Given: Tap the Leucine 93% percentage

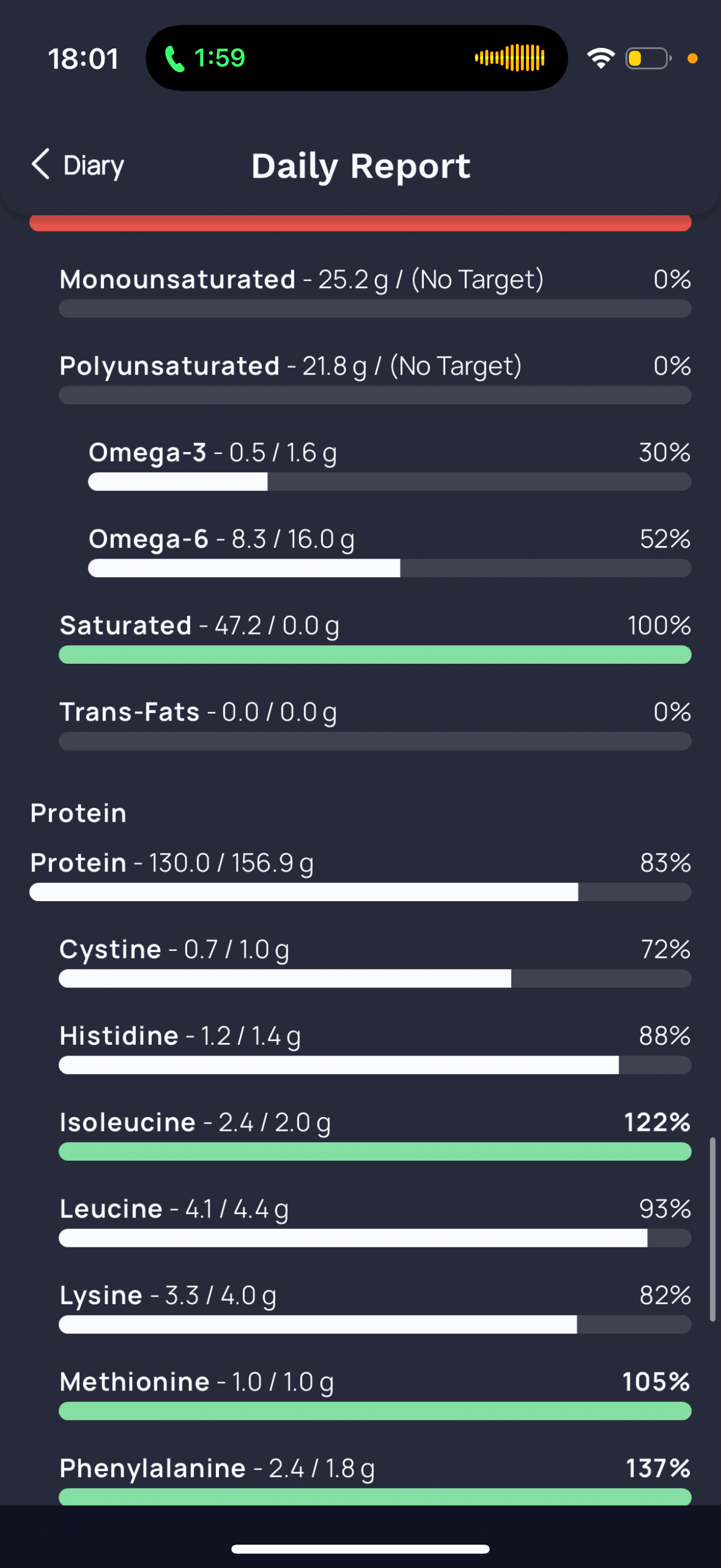Looking at the screenshot, I should tap(664, 1208).
